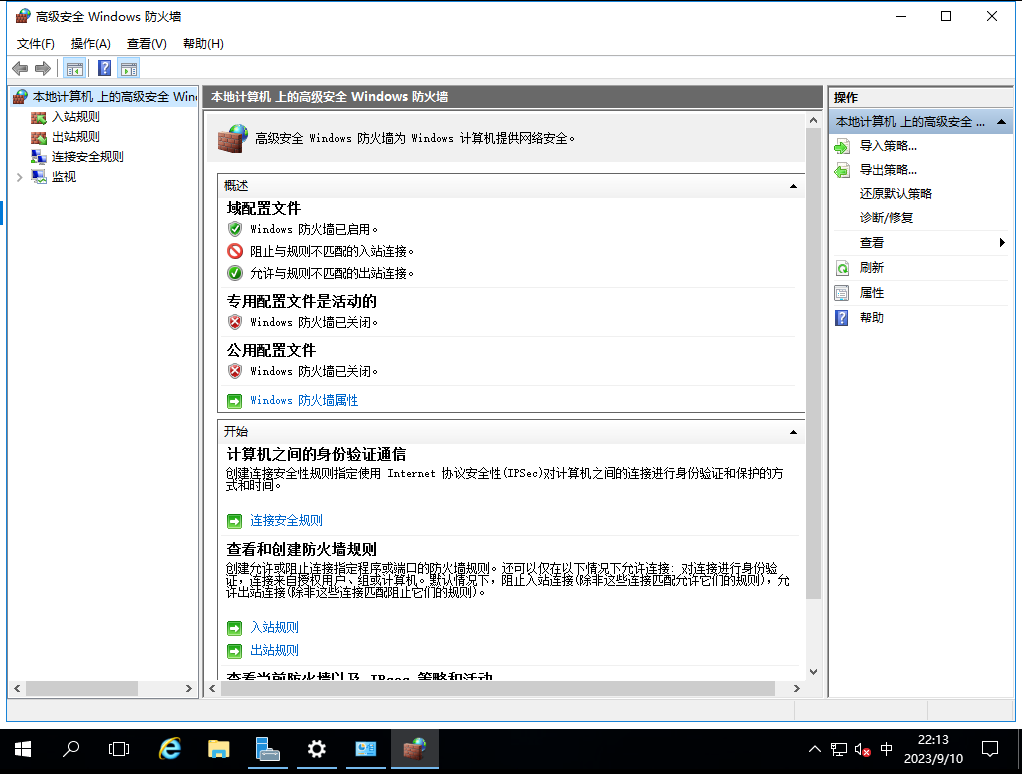
Task: Open the Windows Start menu
Action: (x=23, y=750)
